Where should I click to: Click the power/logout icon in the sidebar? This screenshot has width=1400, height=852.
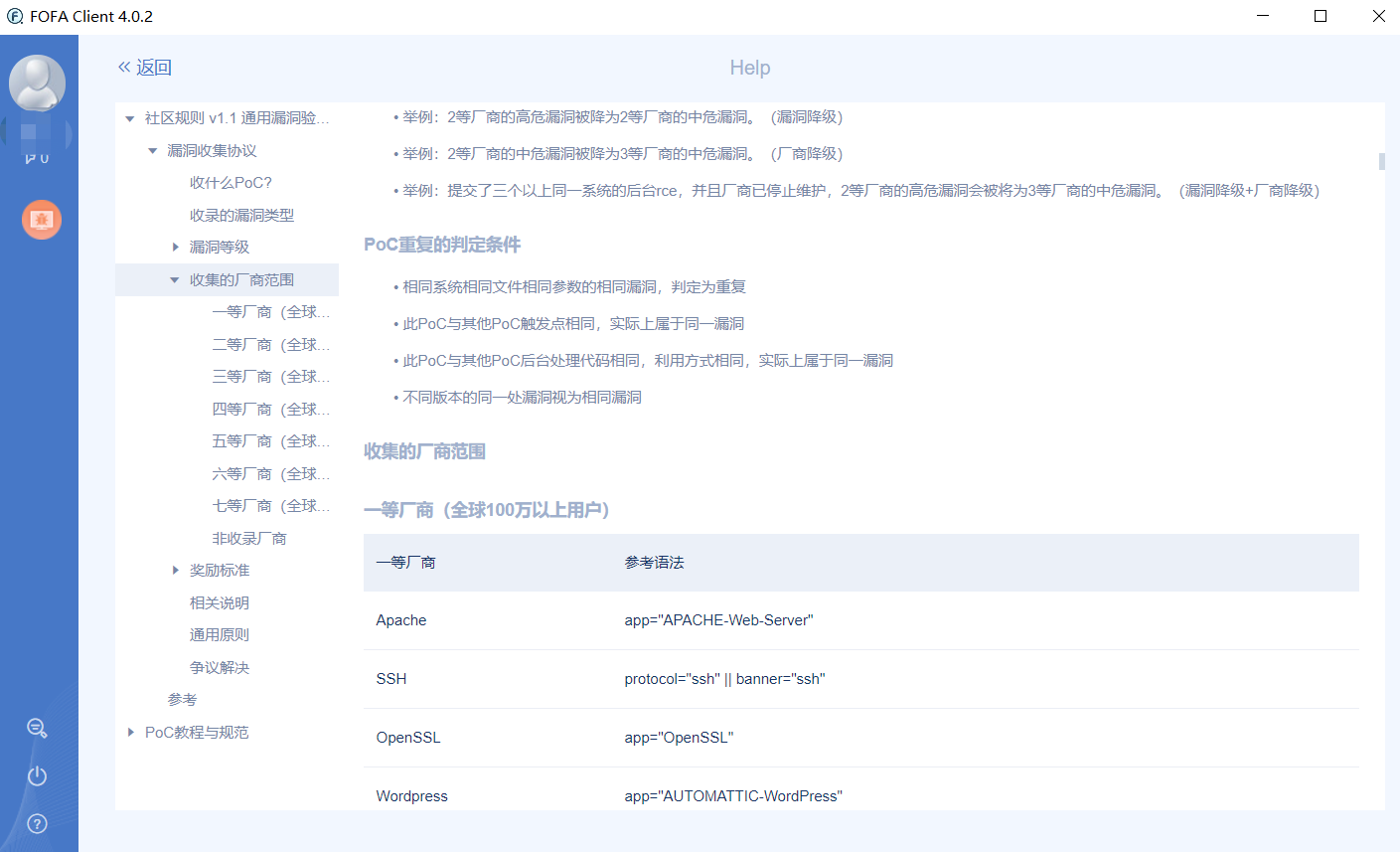[x=37, y=775]
